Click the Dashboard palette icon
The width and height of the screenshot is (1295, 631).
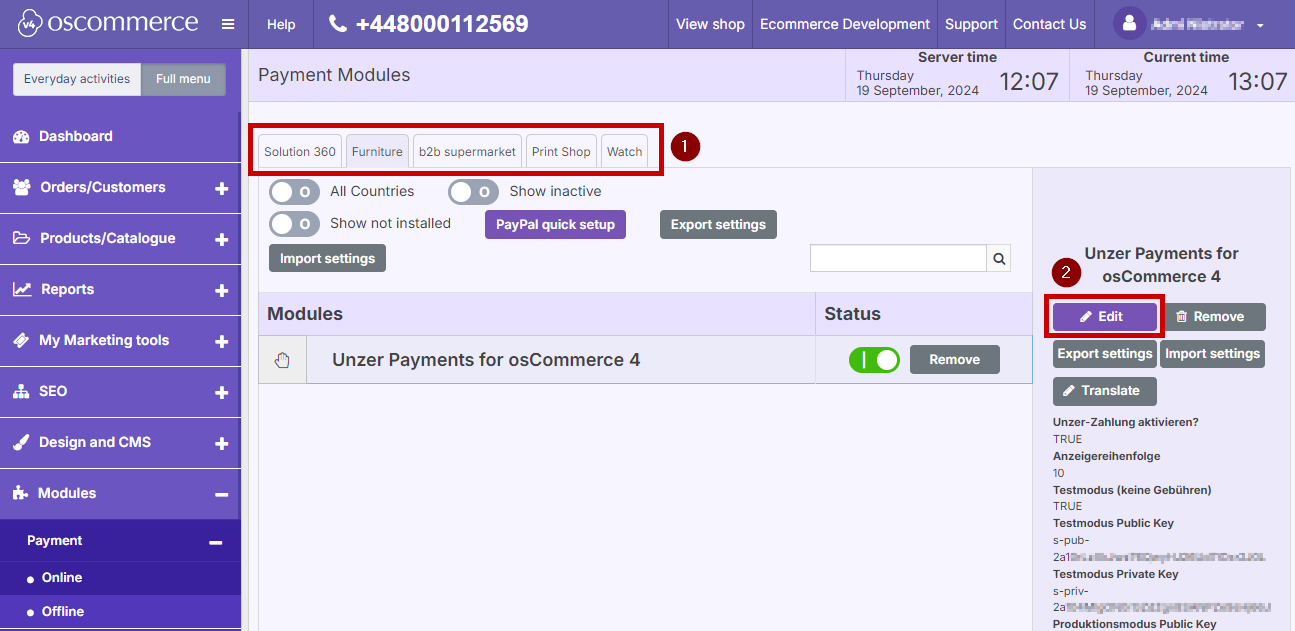[x=21, y=137]
